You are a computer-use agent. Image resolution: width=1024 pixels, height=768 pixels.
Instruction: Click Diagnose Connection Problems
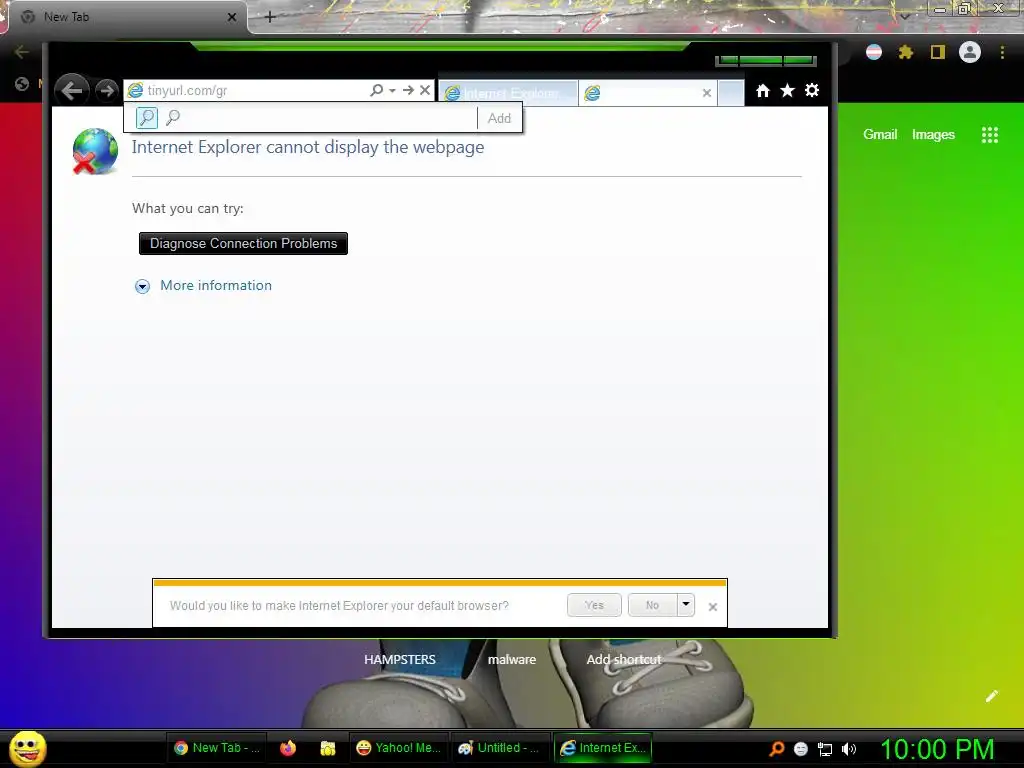point(243,243)
